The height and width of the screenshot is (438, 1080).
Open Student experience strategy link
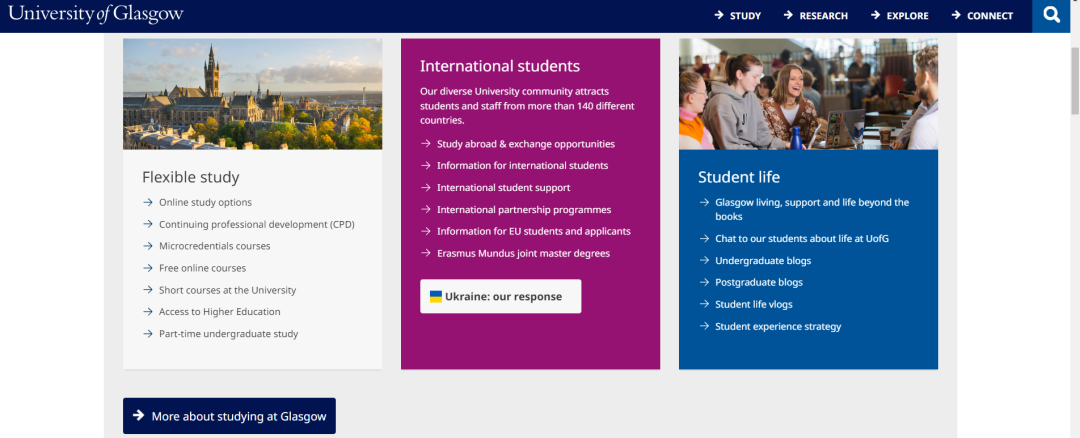click(778, 326)
